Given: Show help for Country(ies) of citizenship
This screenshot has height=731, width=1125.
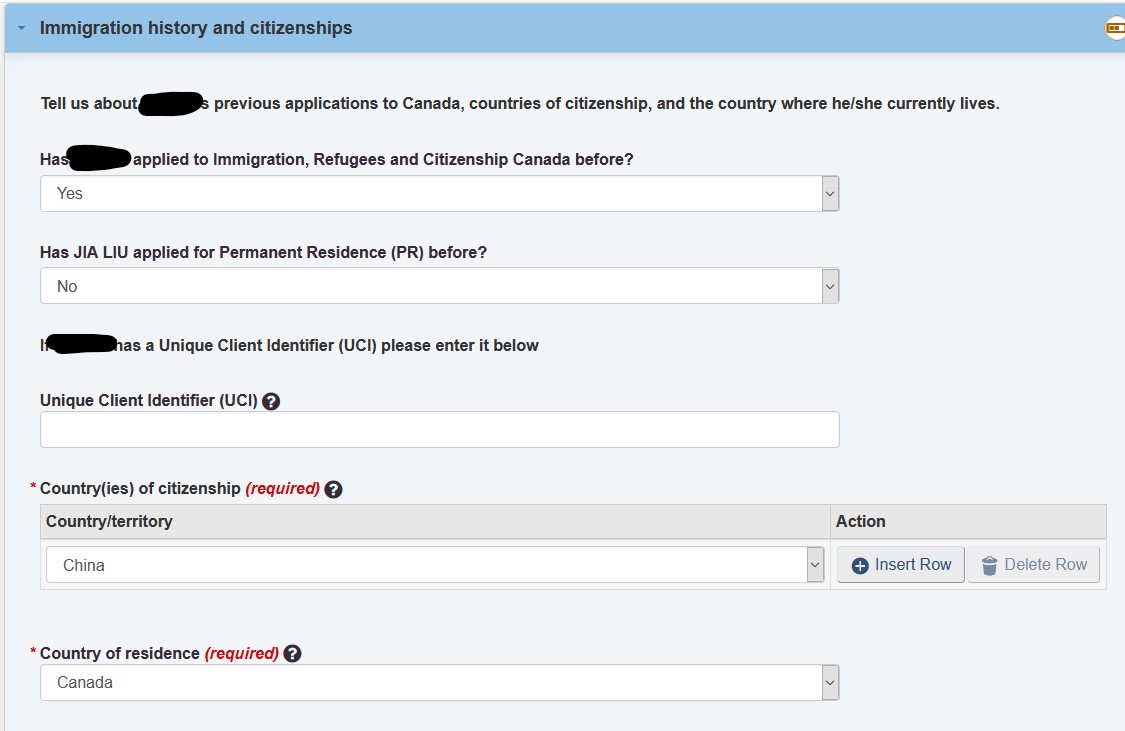Looking at the screenshot, I should pyautogui.click(x=333, y=489).
